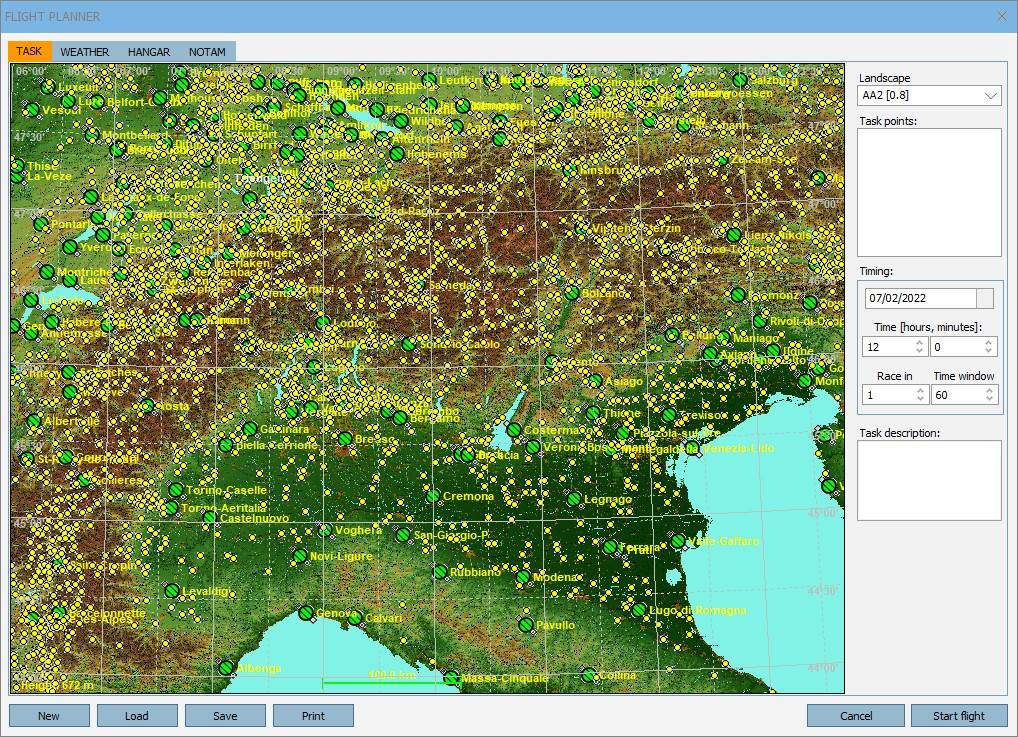Click the Rubbiano airport icon
The height and width of the screenshot is (737, 1018).
click(440, 572)
